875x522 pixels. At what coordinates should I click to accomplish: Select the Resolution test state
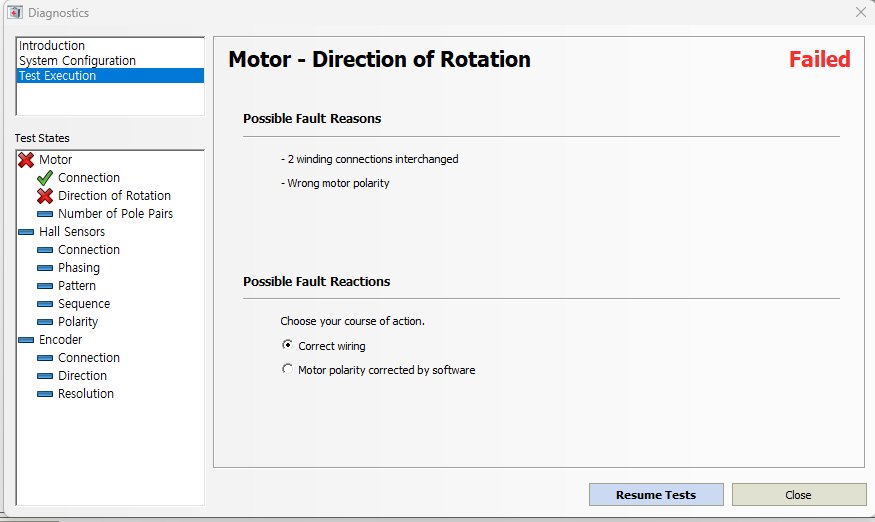pos(86,394)
